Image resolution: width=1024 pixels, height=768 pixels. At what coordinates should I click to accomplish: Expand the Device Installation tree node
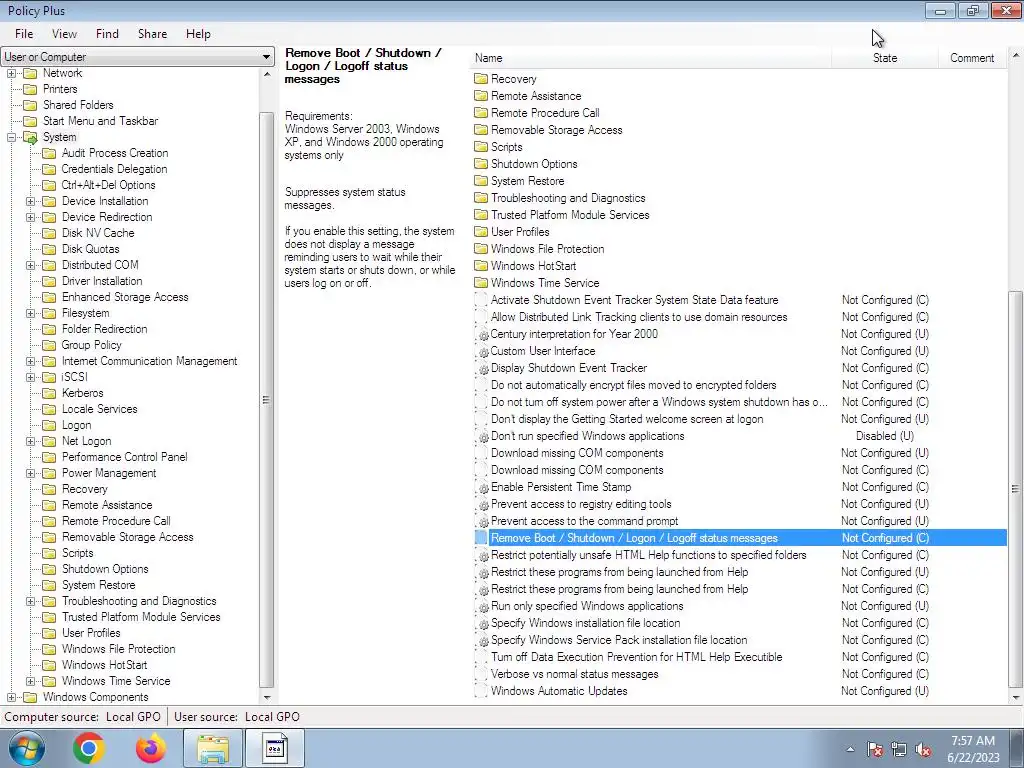30,201
